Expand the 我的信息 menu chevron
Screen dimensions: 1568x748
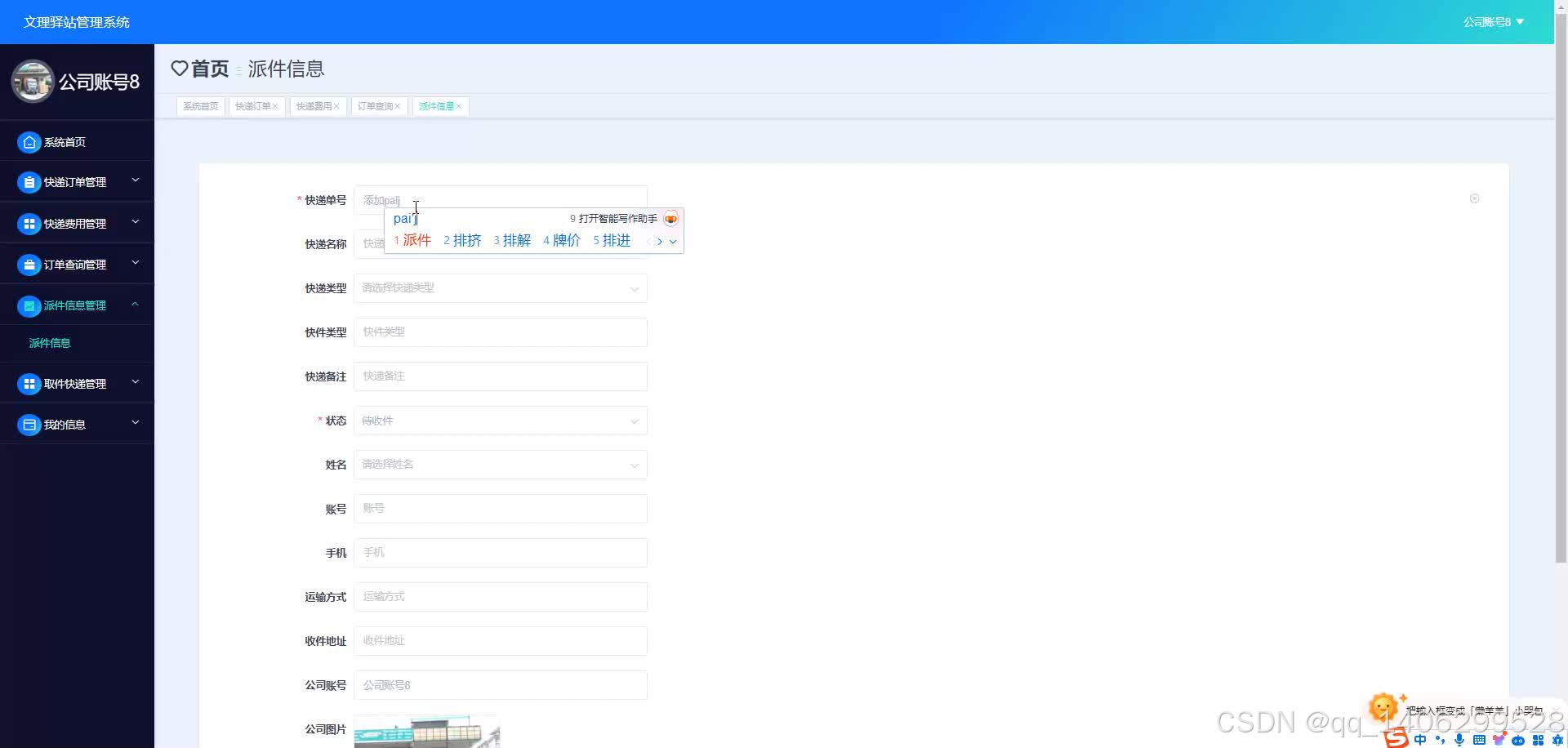coord(136,423)
